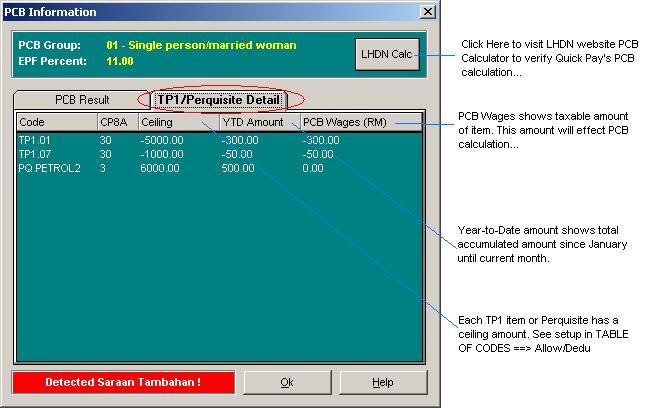
Task: Click the CP8A column header
Action: tap(118, 122)
